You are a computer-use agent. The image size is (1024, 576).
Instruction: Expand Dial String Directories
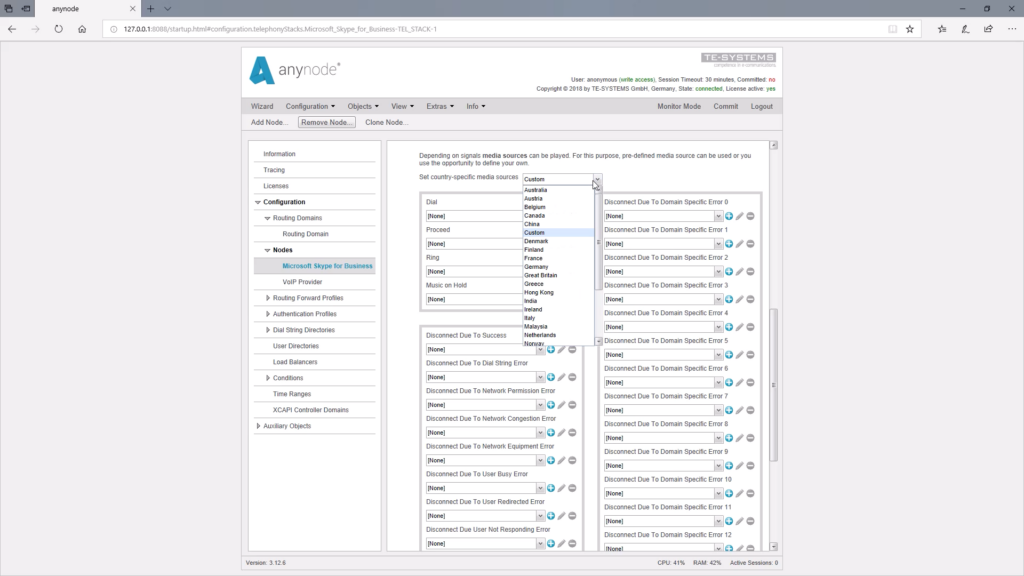click(x=268, y=330)
